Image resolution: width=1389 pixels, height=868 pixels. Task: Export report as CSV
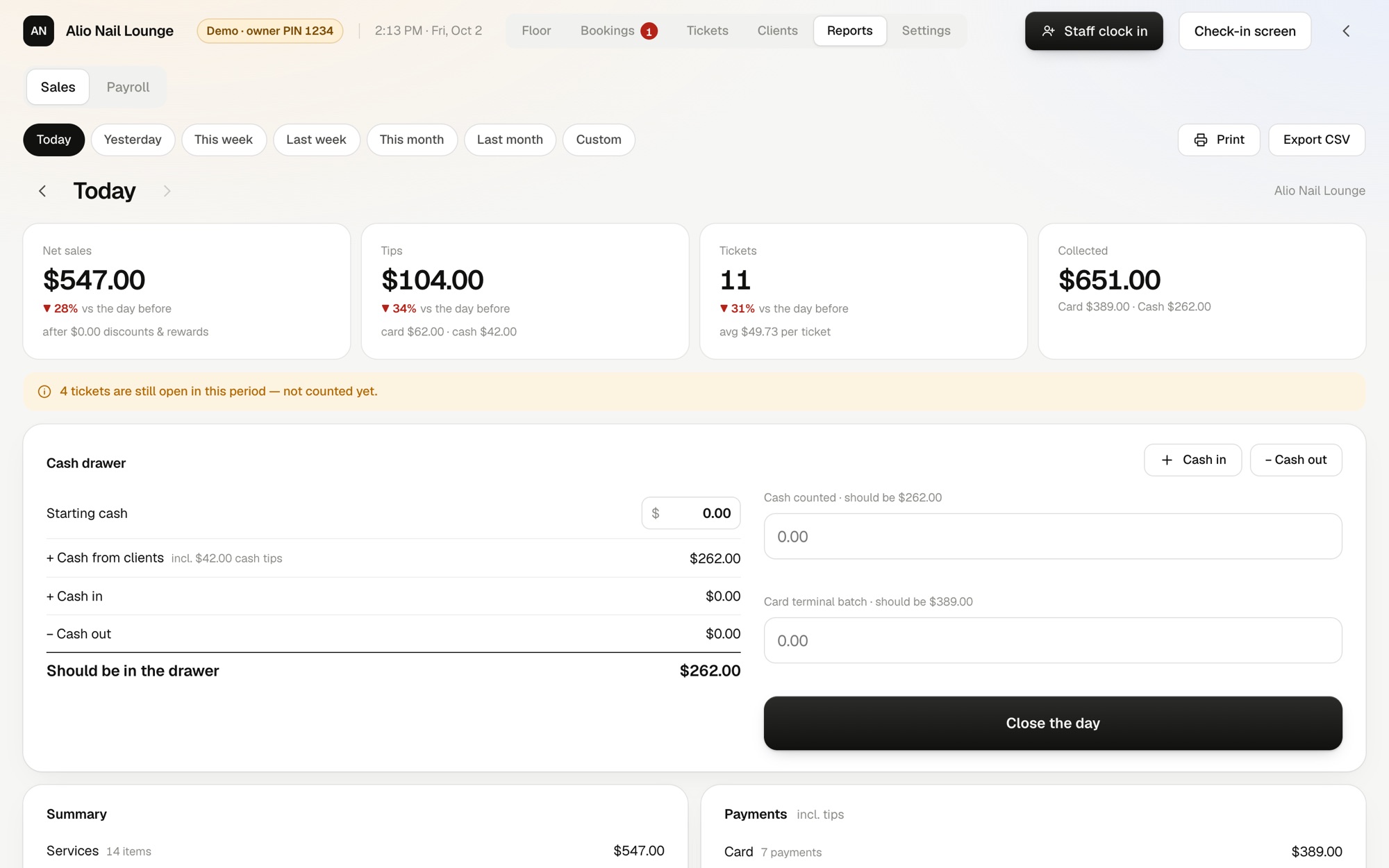pyautogui.click(x=1316, y=140)
